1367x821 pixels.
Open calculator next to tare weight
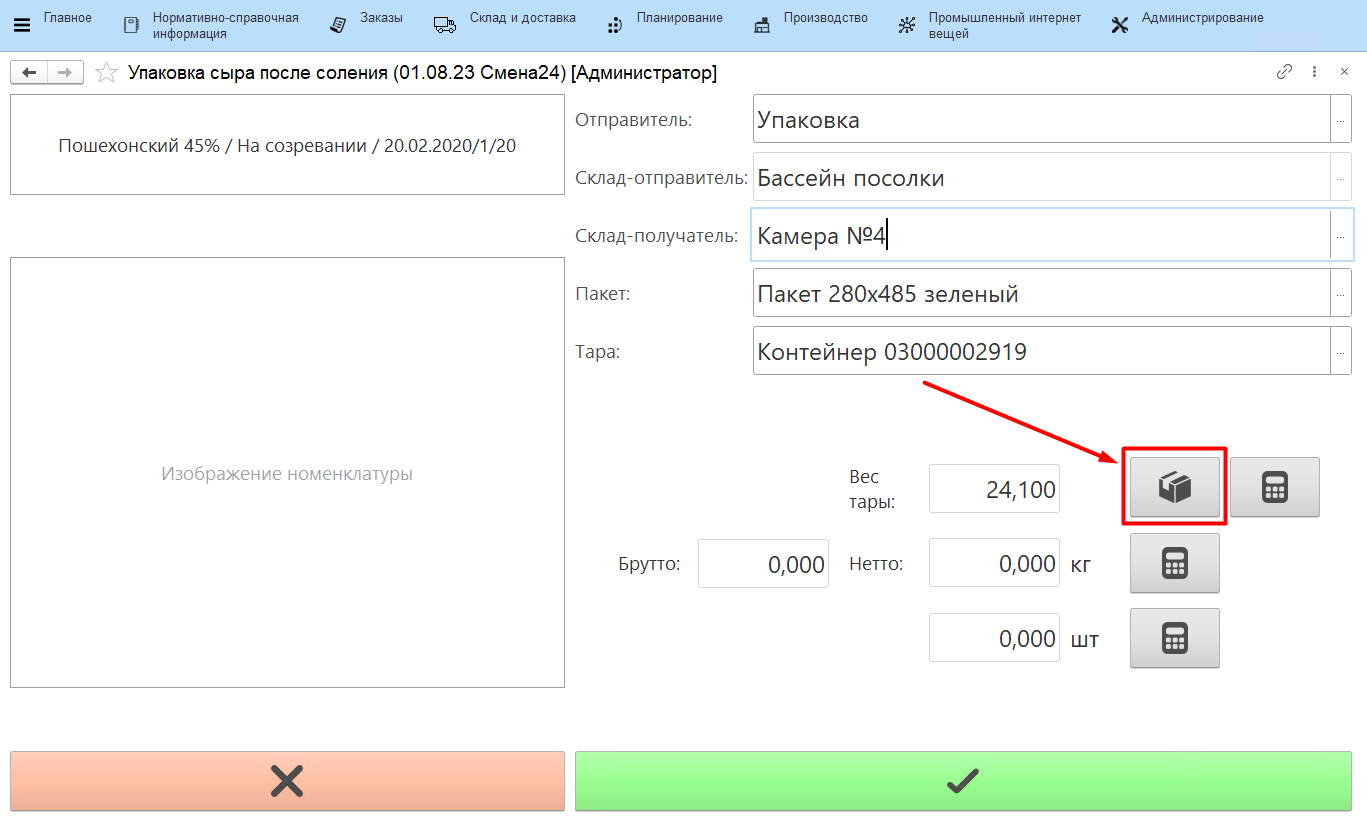[1274, 487]
